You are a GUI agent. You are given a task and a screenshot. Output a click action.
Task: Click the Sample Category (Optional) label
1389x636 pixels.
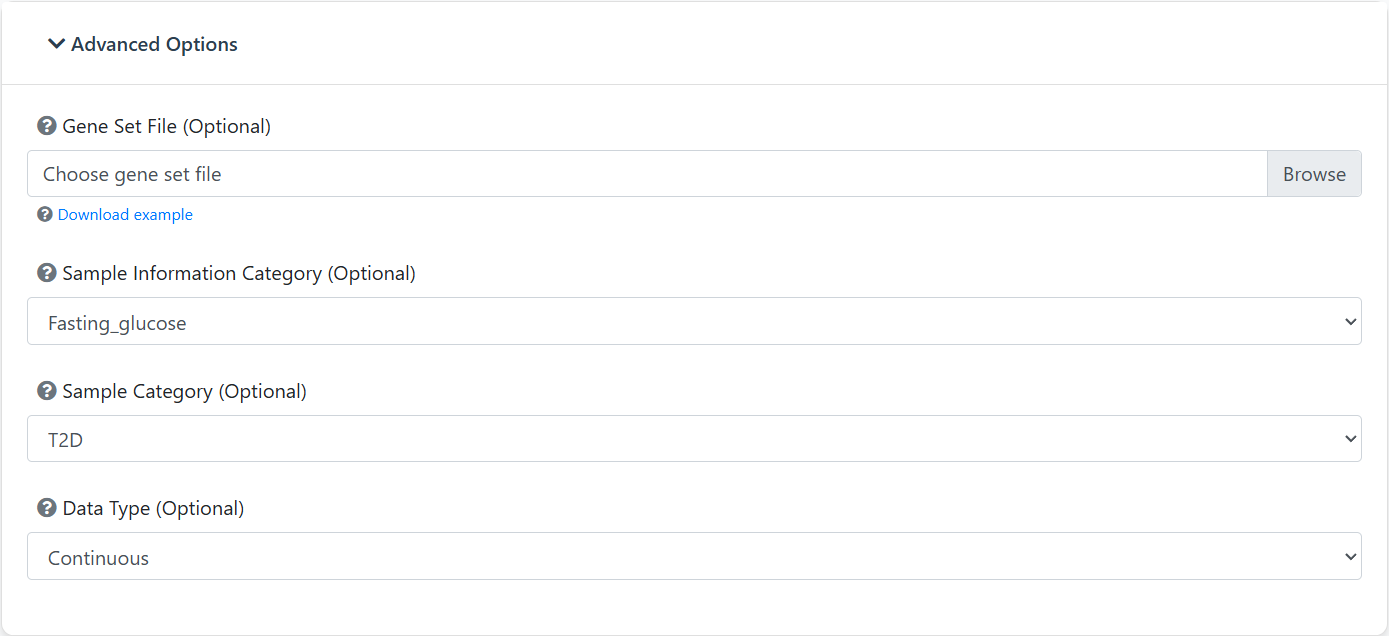[x=184, y=391]
